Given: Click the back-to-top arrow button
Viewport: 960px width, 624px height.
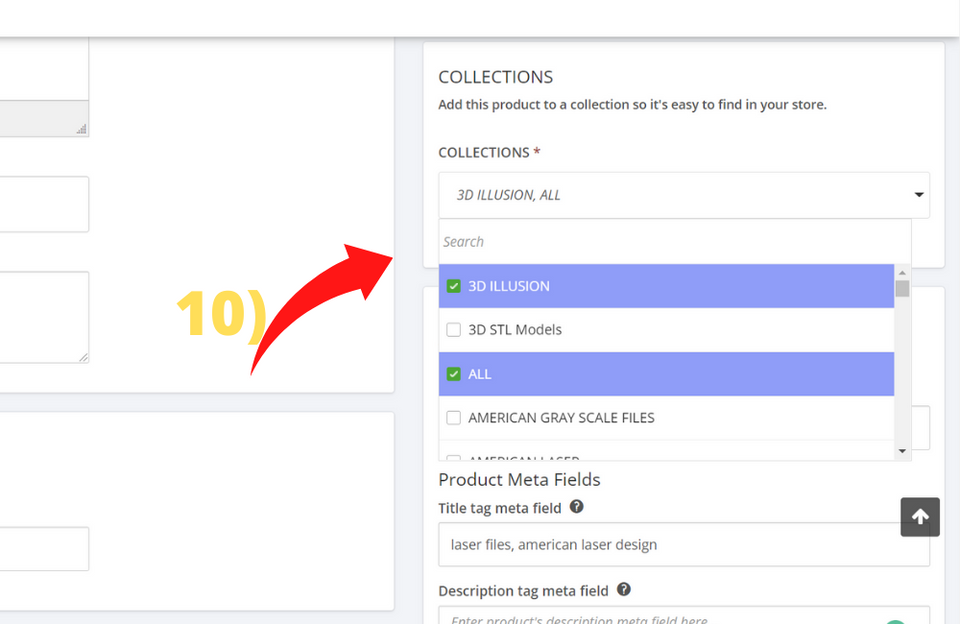Looking at the screenshot, I should point(920,517).
